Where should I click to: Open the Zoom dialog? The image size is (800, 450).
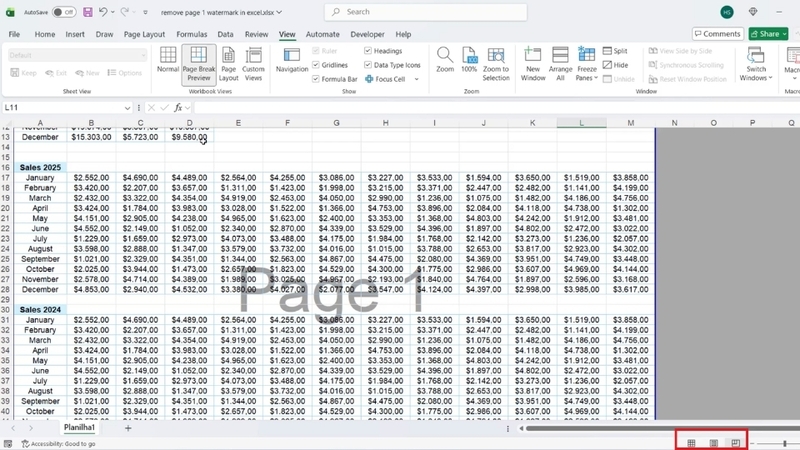pyautogui.click(x=445, y=60)
